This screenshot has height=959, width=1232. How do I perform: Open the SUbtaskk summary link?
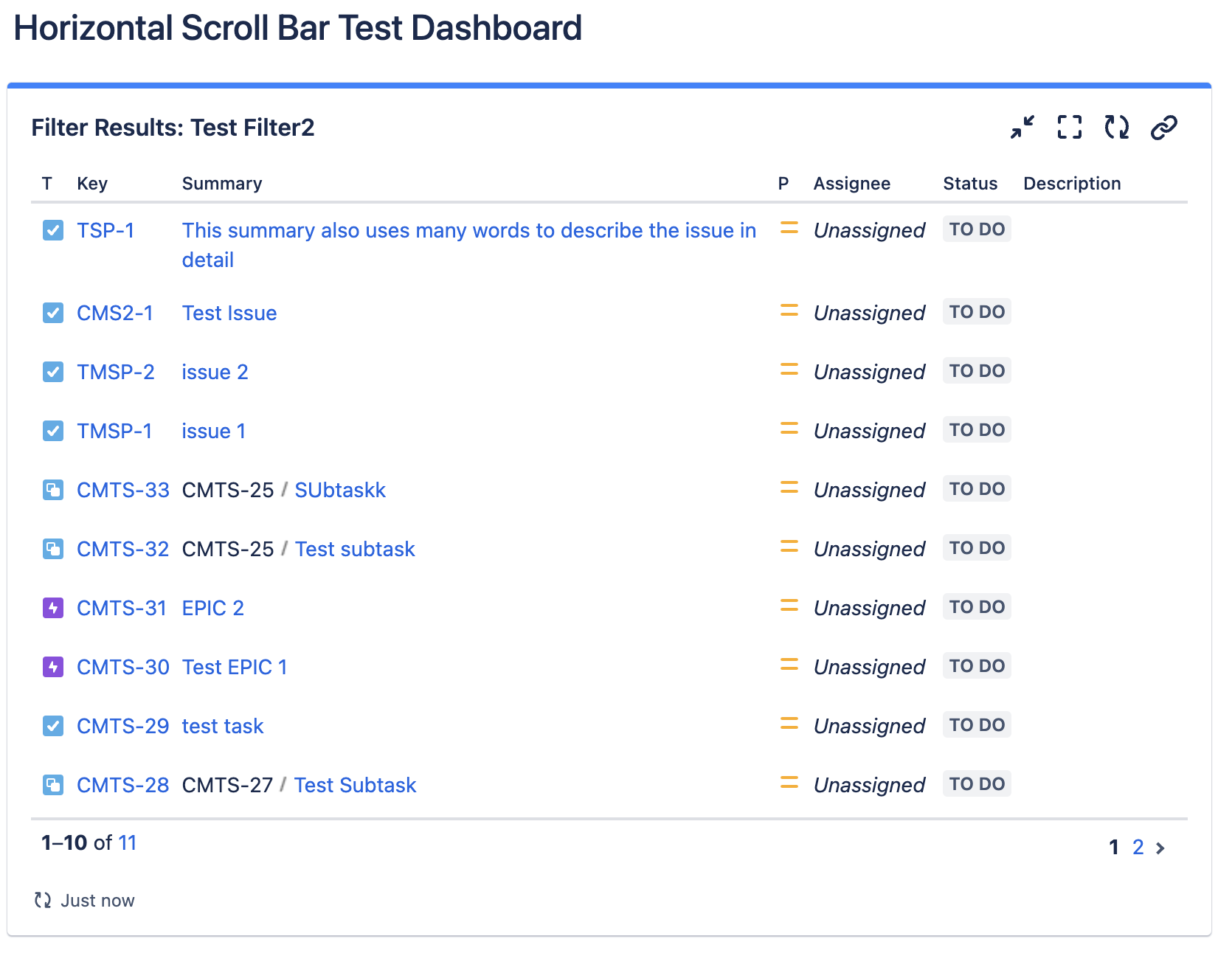340,490
